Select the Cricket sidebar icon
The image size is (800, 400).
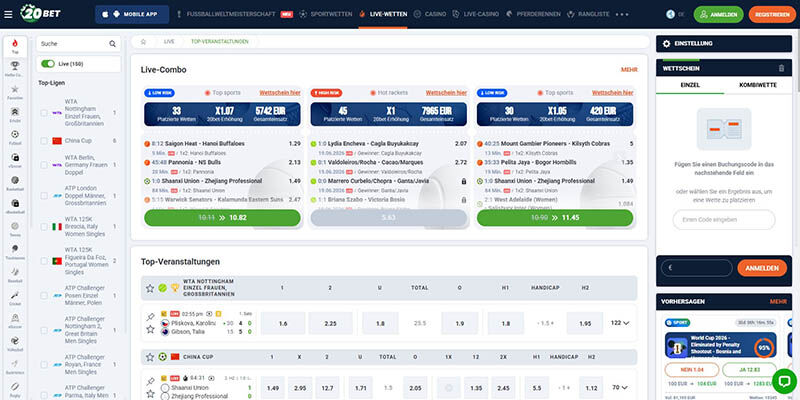coord(15,297)
